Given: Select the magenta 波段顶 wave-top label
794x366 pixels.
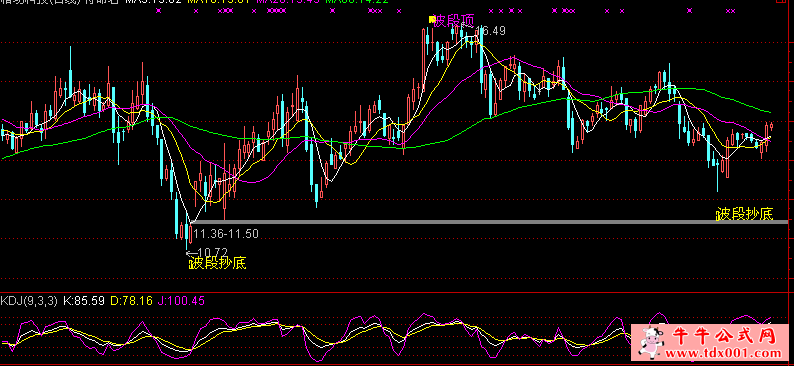Looking at the screenshot, I should pyautogui.click(x=454, y=21).
